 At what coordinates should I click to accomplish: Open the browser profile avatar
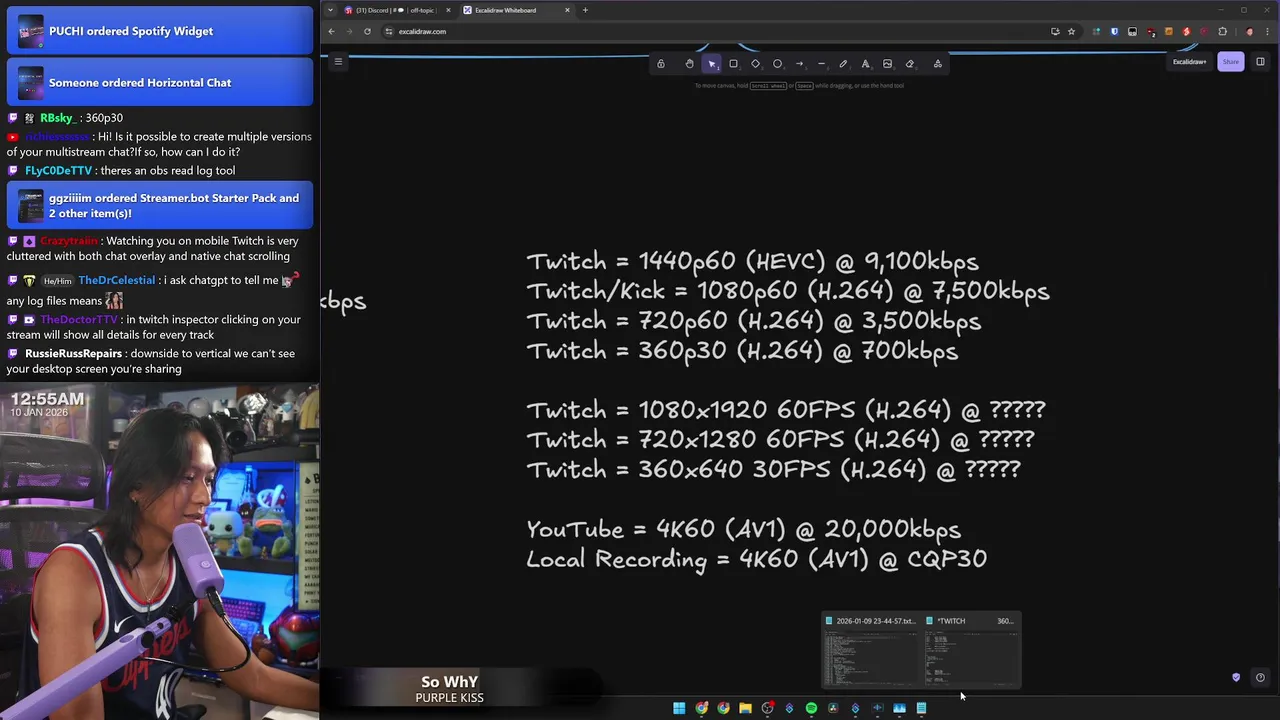pos(1249,31)
